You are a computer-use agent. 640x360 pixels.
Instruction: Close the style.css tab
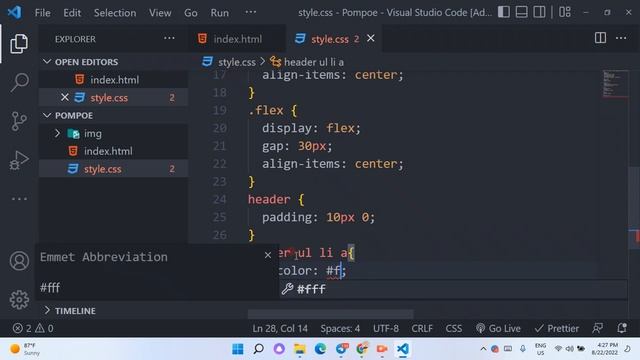[371, 38]
